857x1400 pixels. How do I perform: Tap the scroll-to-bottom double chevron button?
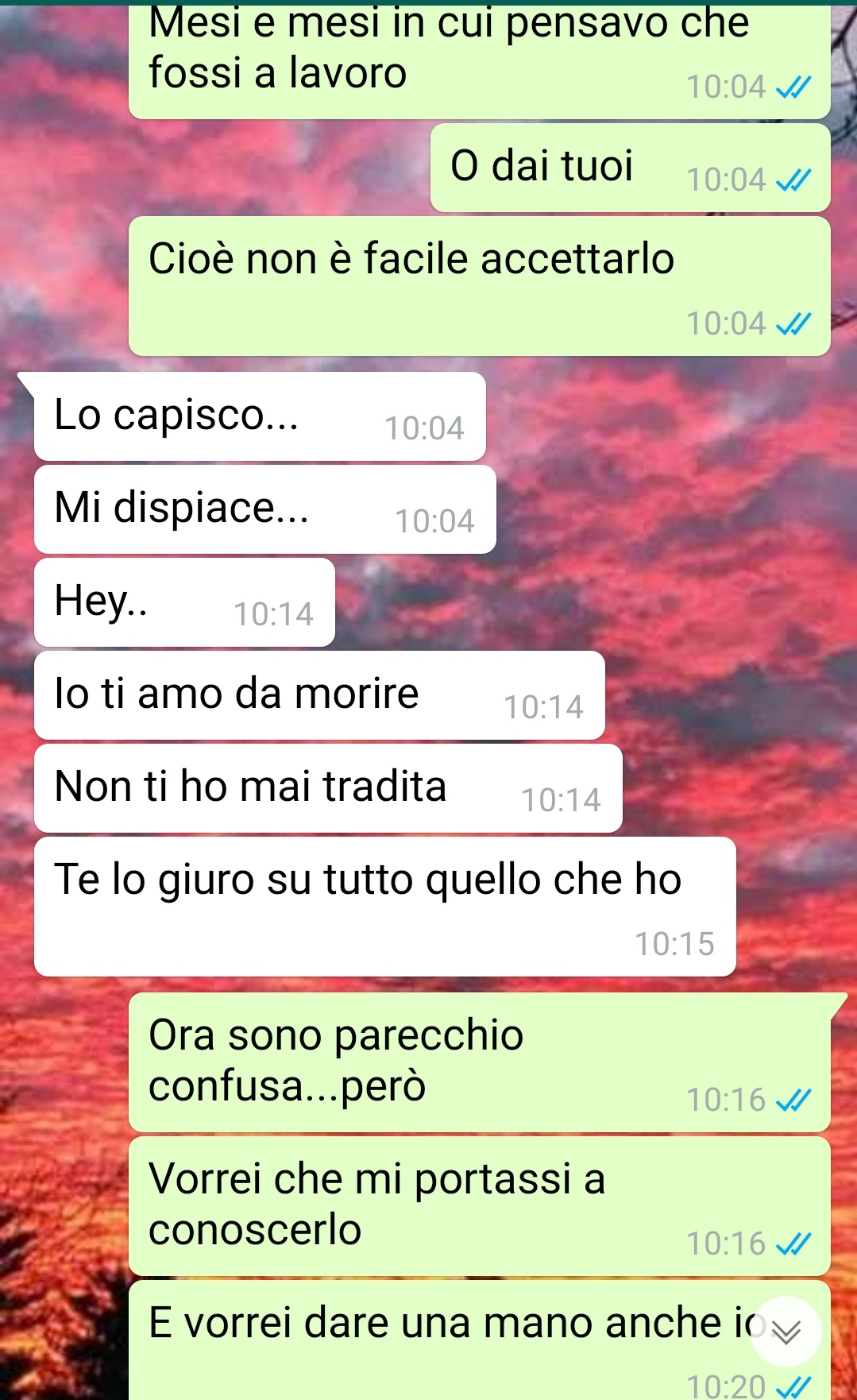[786, 1332]
